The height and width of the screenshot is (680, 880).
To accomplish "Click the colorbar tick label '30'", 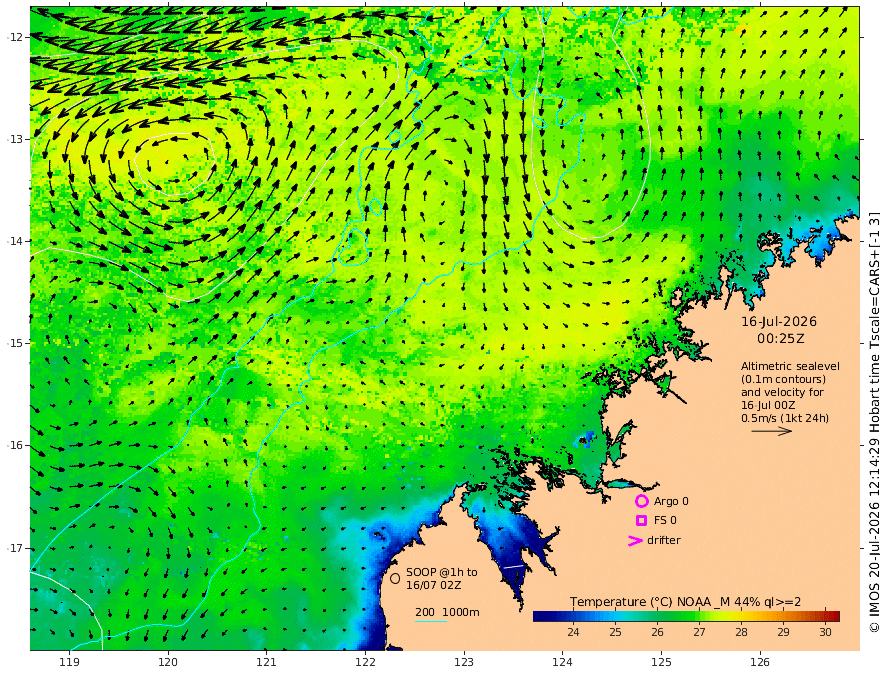I will [825, 632].
